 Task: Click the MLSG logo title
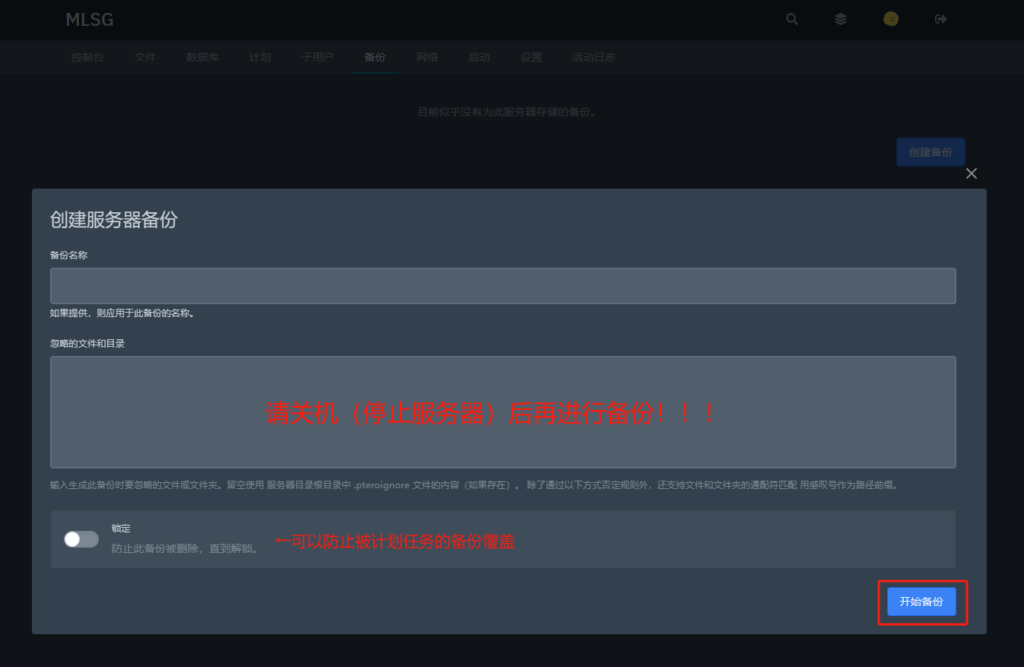click(90, 20)
